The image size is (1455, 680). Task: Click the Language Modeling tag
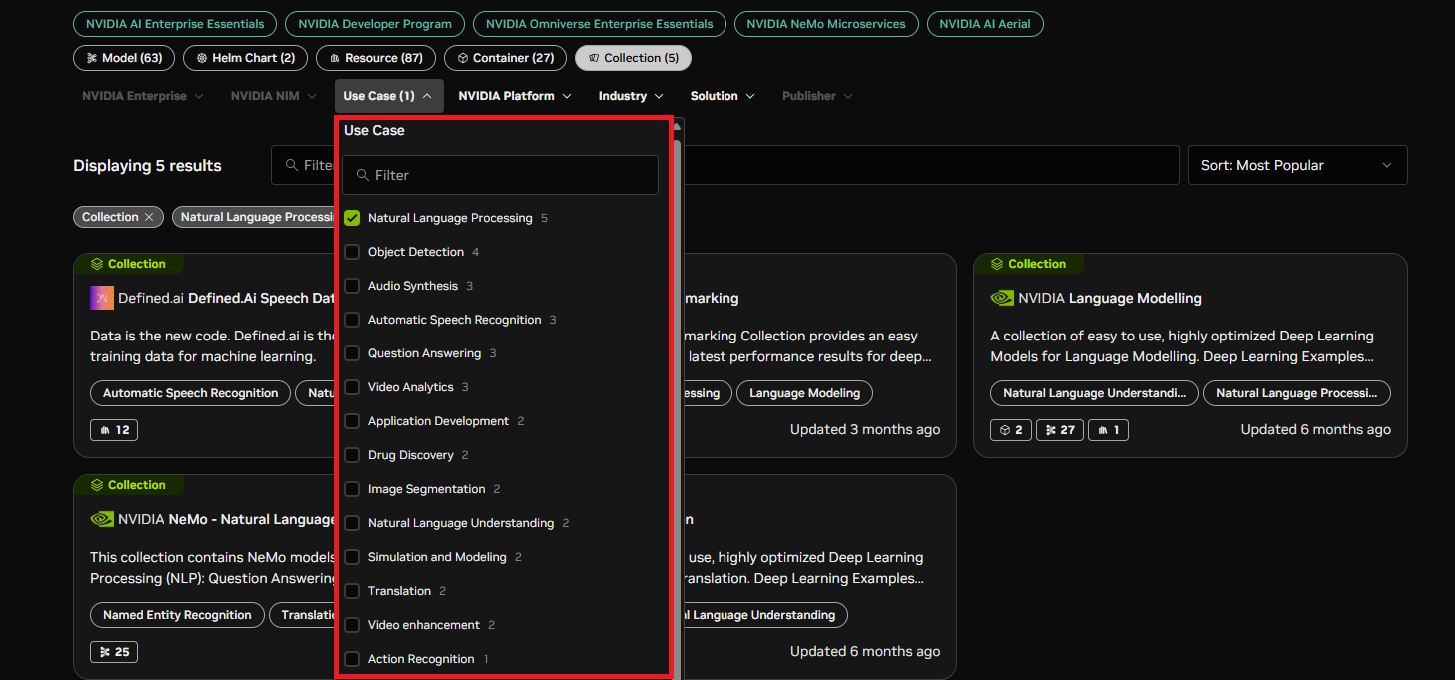[x=804, y=393]
